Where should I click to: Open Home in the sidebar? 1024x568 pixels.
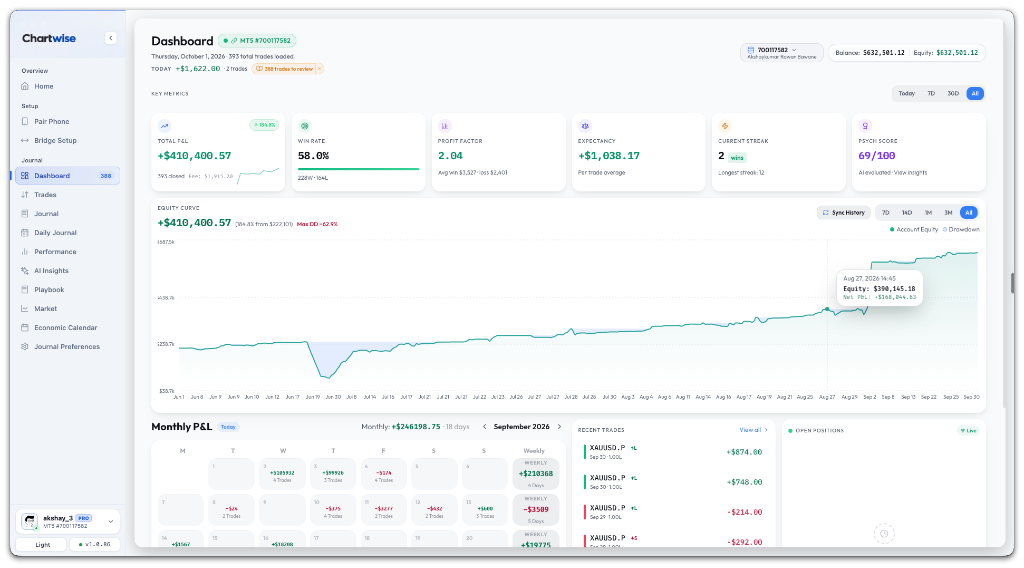coord(67,86)
